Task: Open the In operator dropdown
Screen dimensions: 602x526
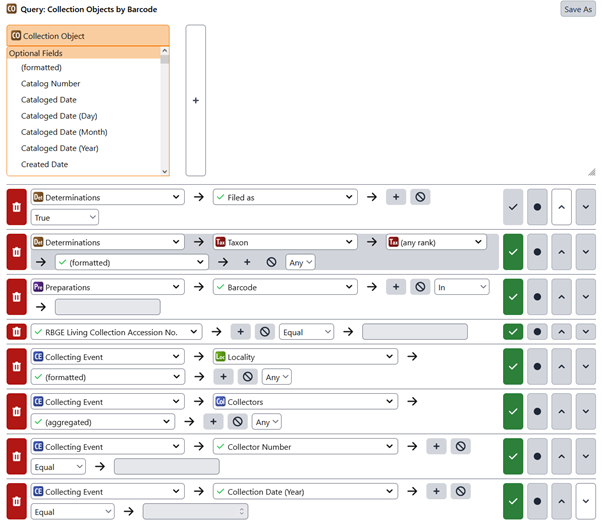Action: coord(461,287)
